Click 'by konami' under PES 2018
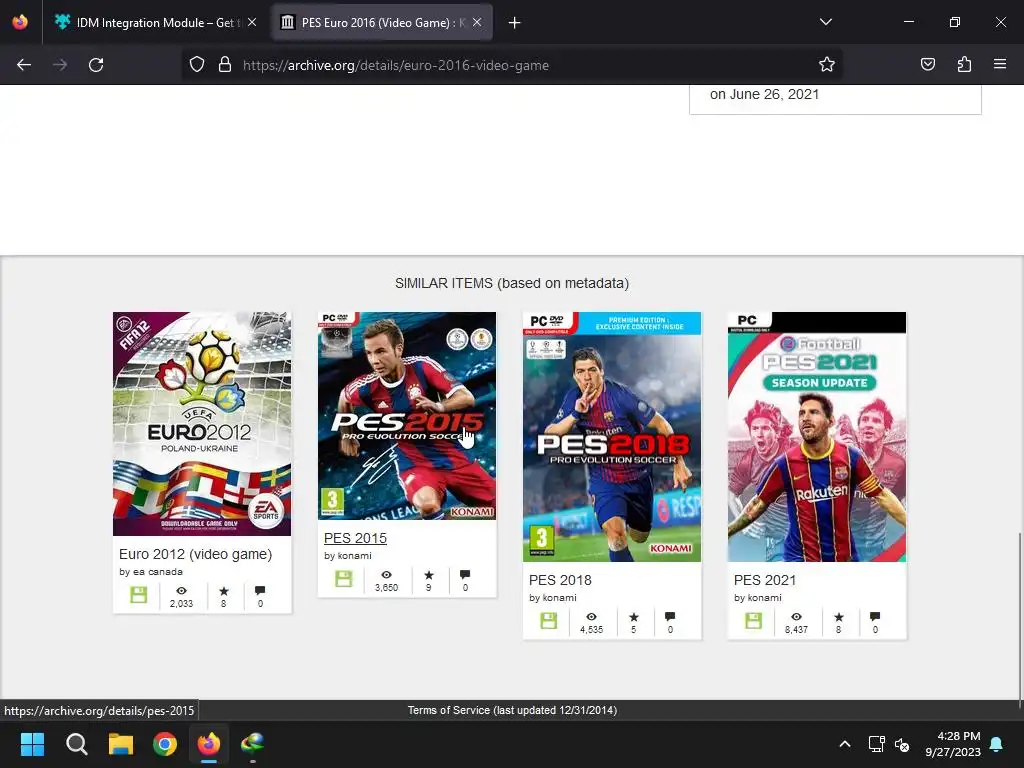The image size is (1024, 768). tap(552, 598)
